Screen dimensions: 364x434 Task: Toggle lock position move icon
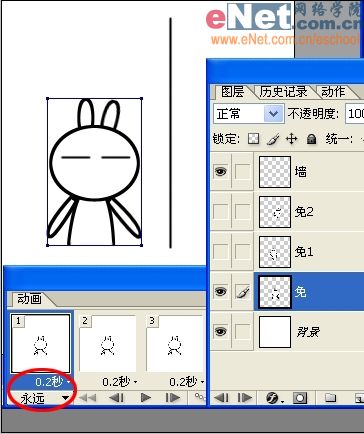tap(292, 139)
